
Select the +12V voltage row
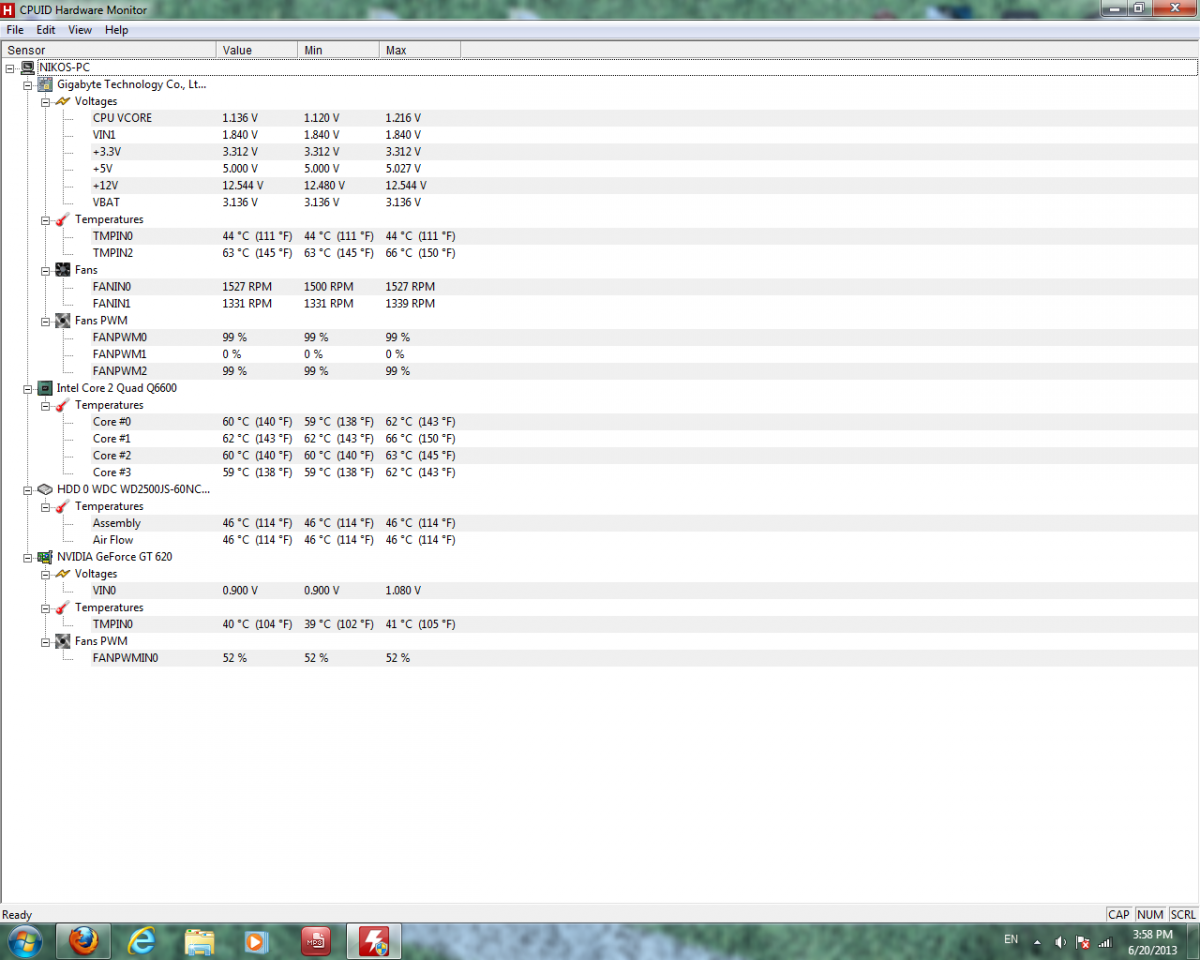click(644, 186)
